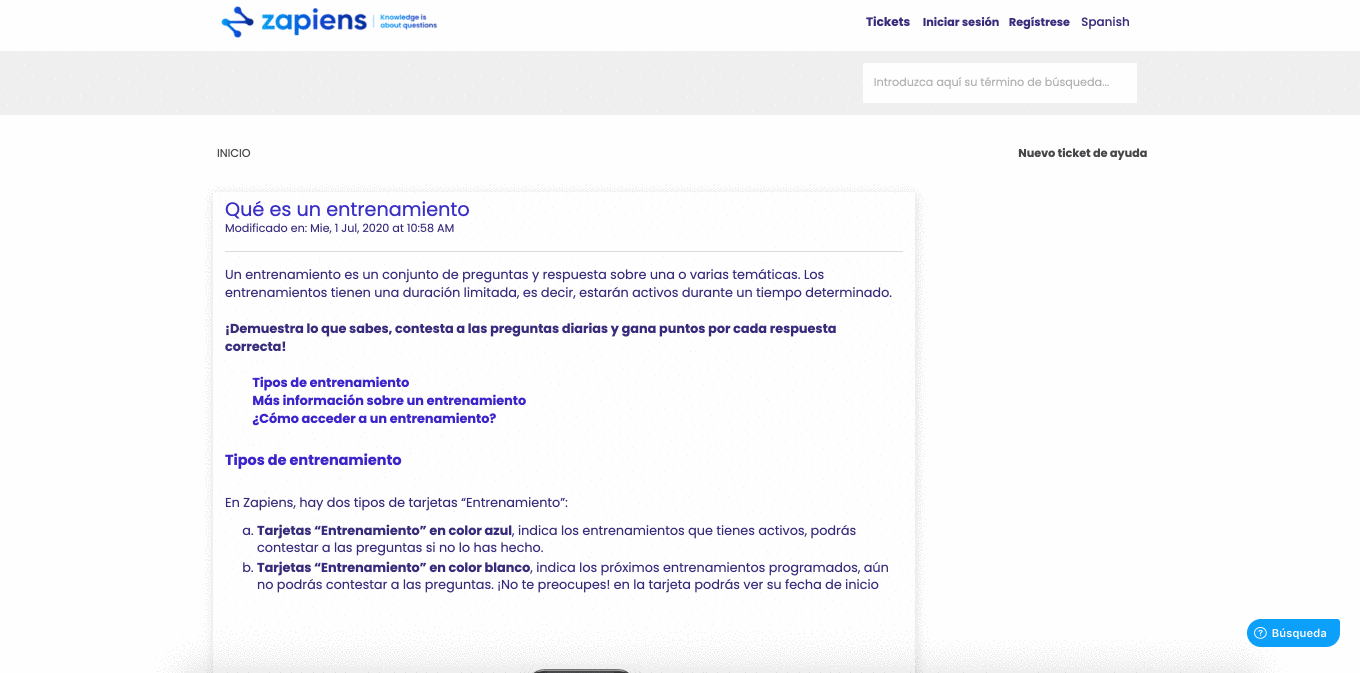Screen dimensions: 1360x673
Task: Open the Spanish language selector
Action: coord(1105,22)
